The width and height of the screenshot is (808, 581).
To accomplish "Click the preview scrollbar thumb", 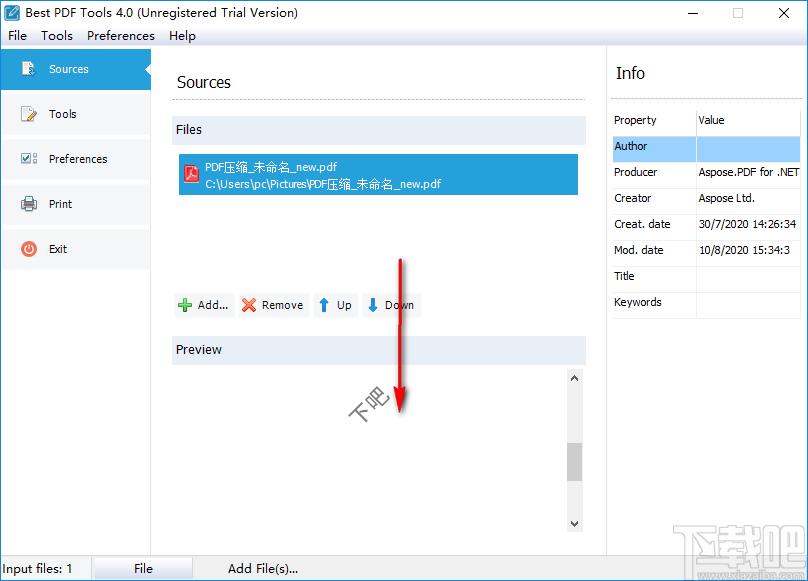I will (x=575, y=462).
